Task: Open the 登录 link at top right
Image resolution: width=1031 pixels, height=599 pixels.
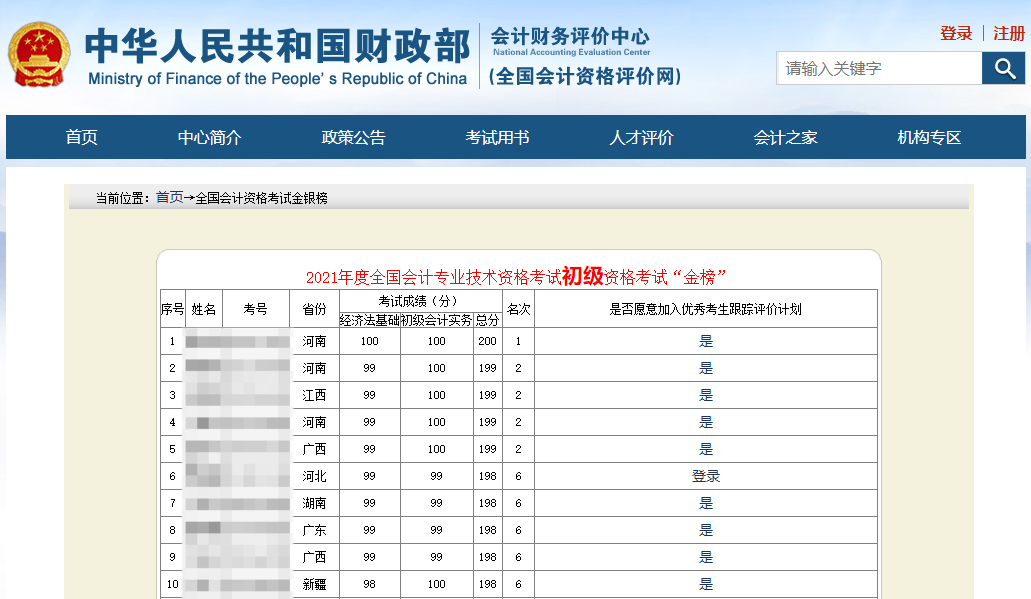Action: tap(956, 33)
